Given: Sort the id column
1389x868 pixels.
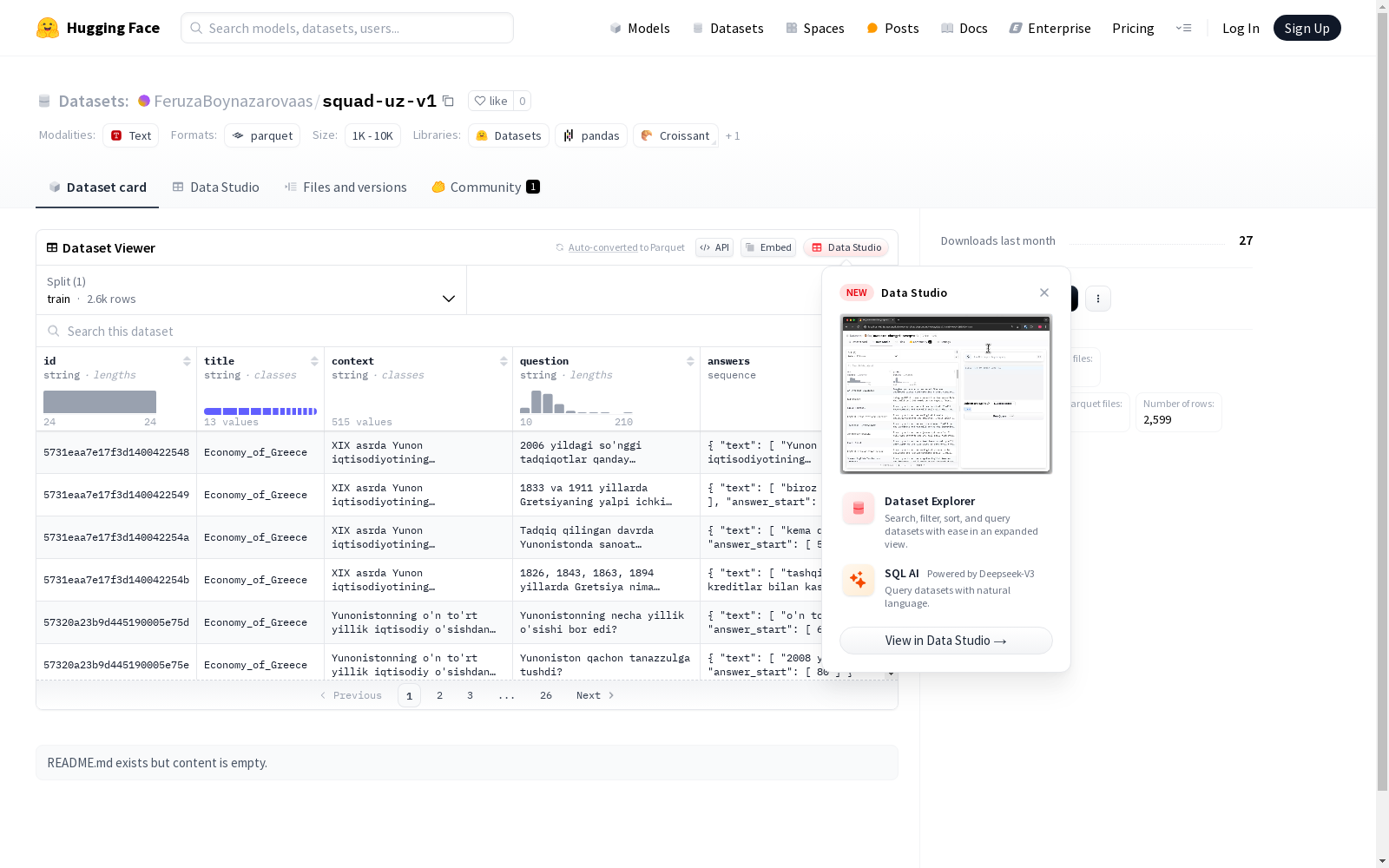Looking at the screenshot, I should click(187, 361).
